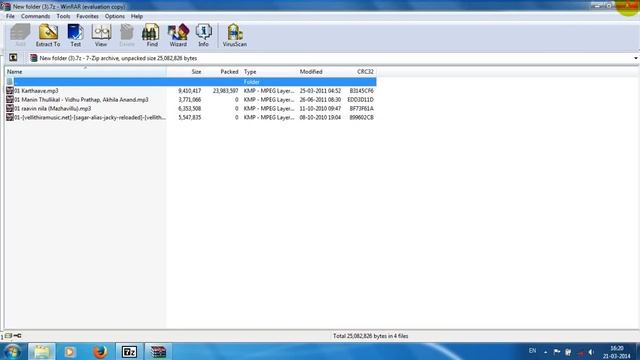Launch Firefox from taskbar
This screenshot has width=640, height=360.
100,352
